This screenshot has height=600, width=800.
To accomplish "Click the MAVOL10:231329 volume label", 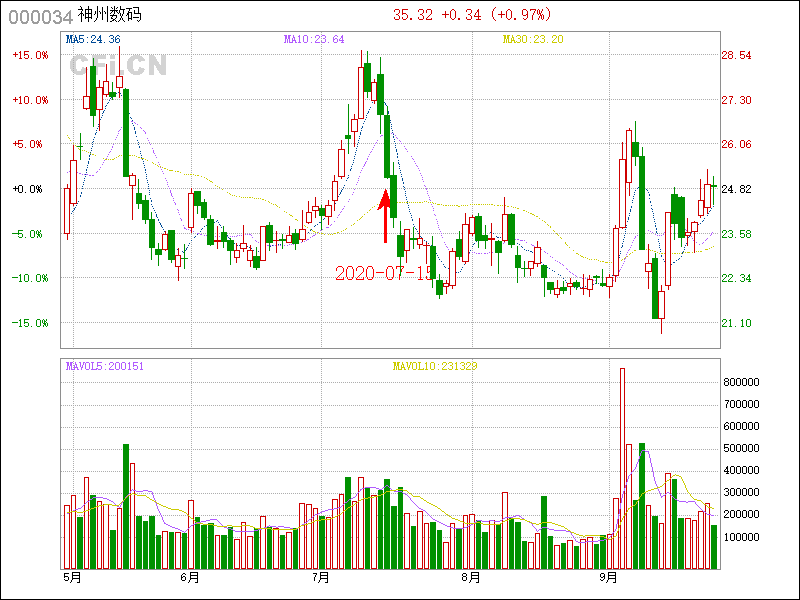I will click(435, 366).
